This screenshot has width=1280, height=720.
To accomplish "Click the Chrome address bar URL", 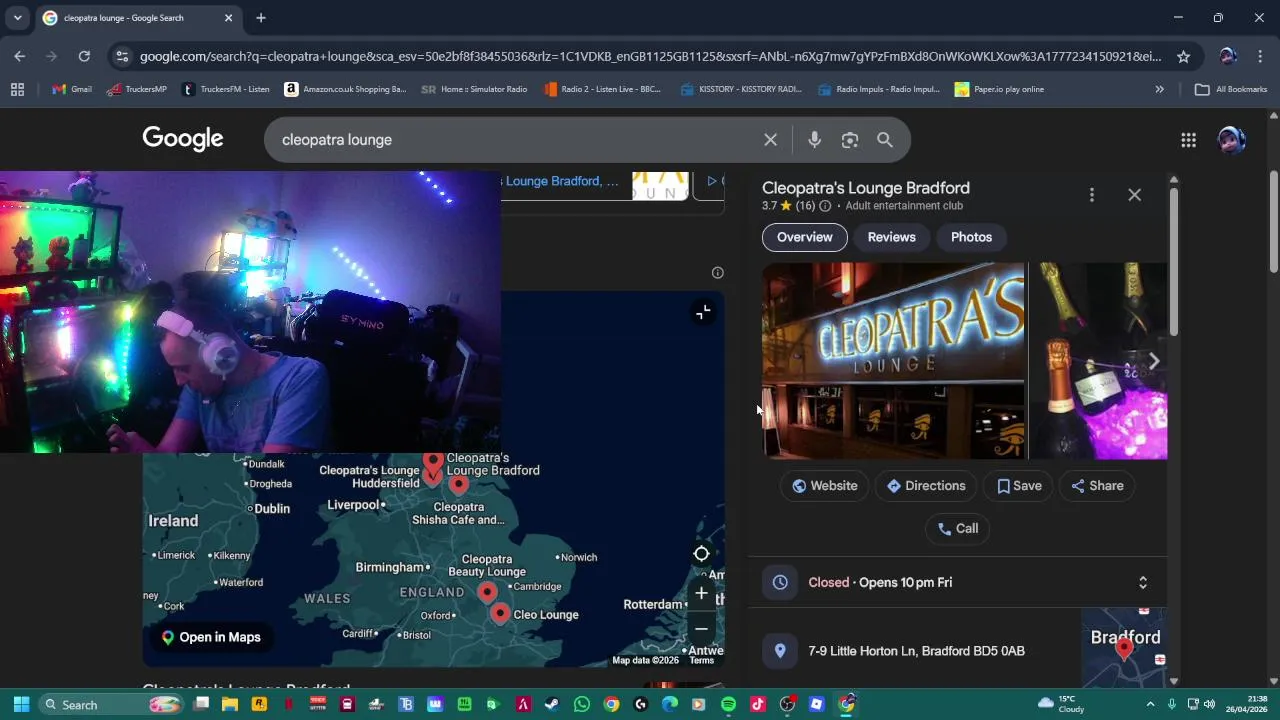I will (x=650, y=57).
